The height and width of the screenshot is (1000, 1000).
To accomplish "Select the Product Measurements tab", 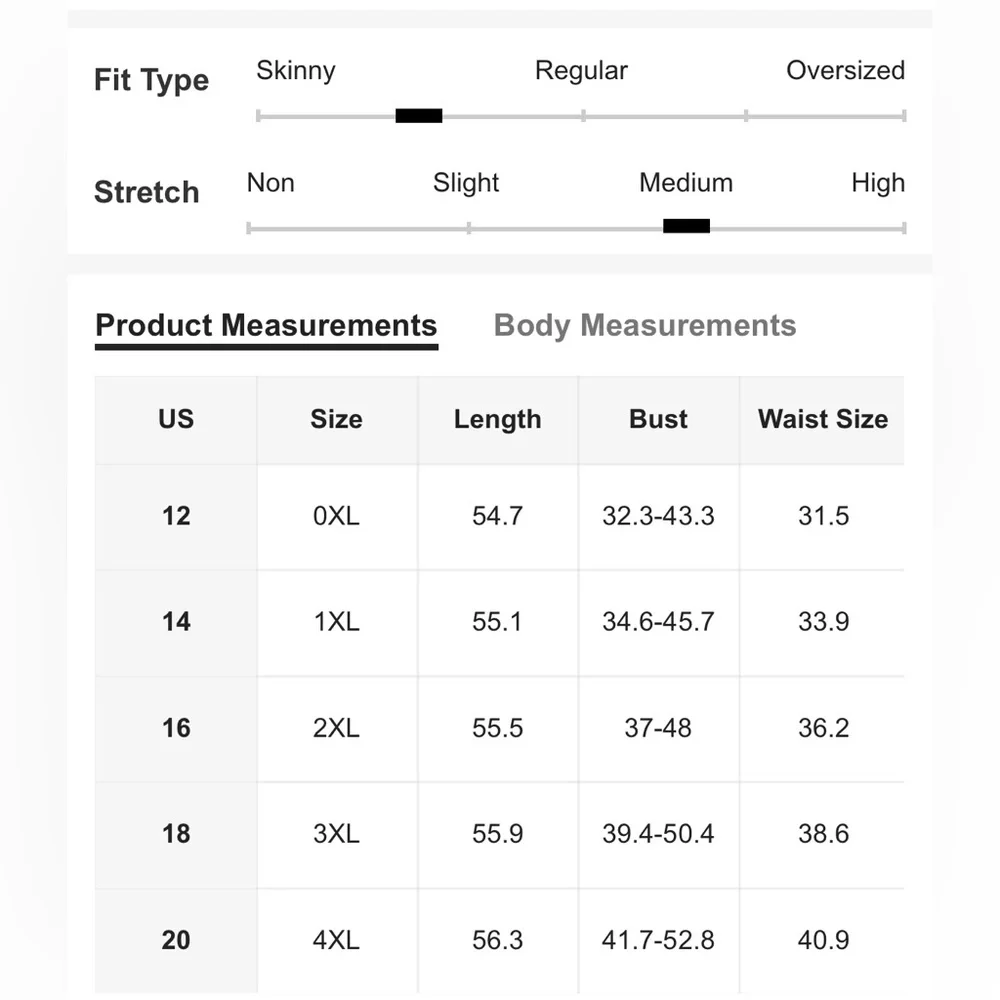I will click(266, 326).
